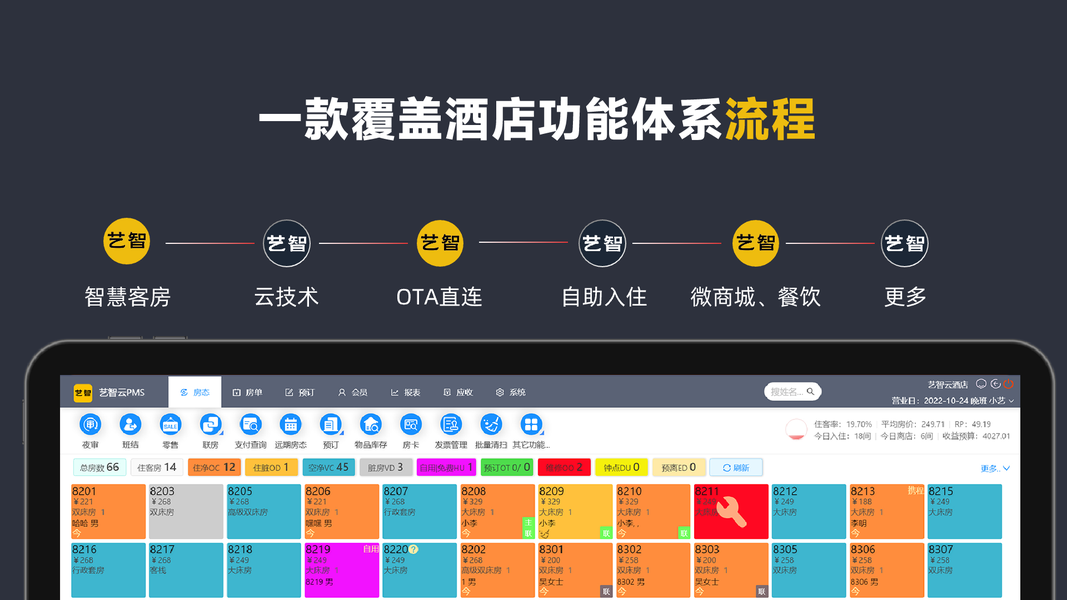Open the 支付查询 payment query icon
Image resolution: width=1067 pixels, height=600 pixels.
click(250, 424)
